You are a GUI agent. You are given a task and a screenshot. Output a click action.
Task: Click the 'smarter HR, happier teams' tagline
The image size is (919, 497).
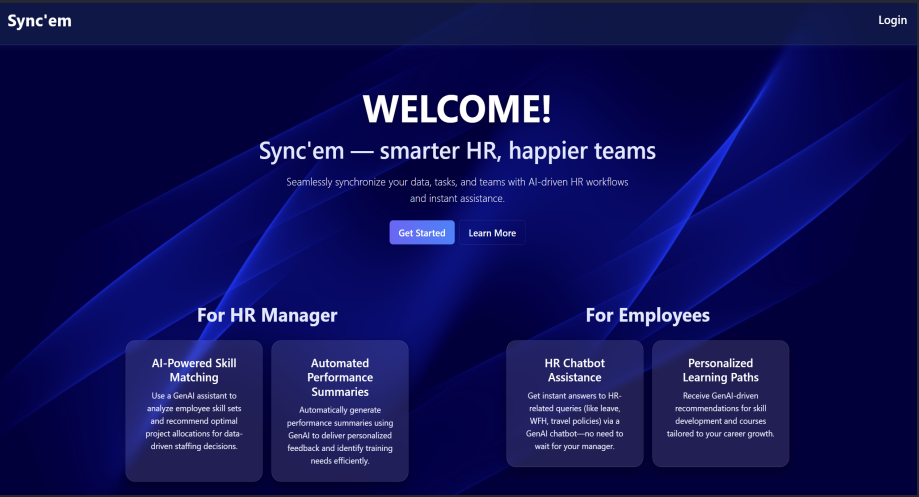(457, 151)
